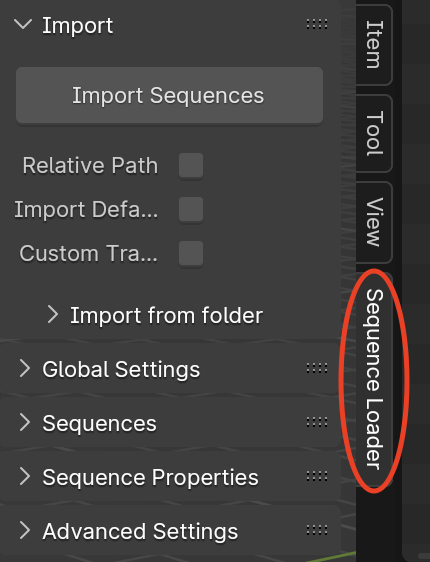Check the Custom Tra... checkbox
Screen dimensions: 430x562
coord(191,253)
